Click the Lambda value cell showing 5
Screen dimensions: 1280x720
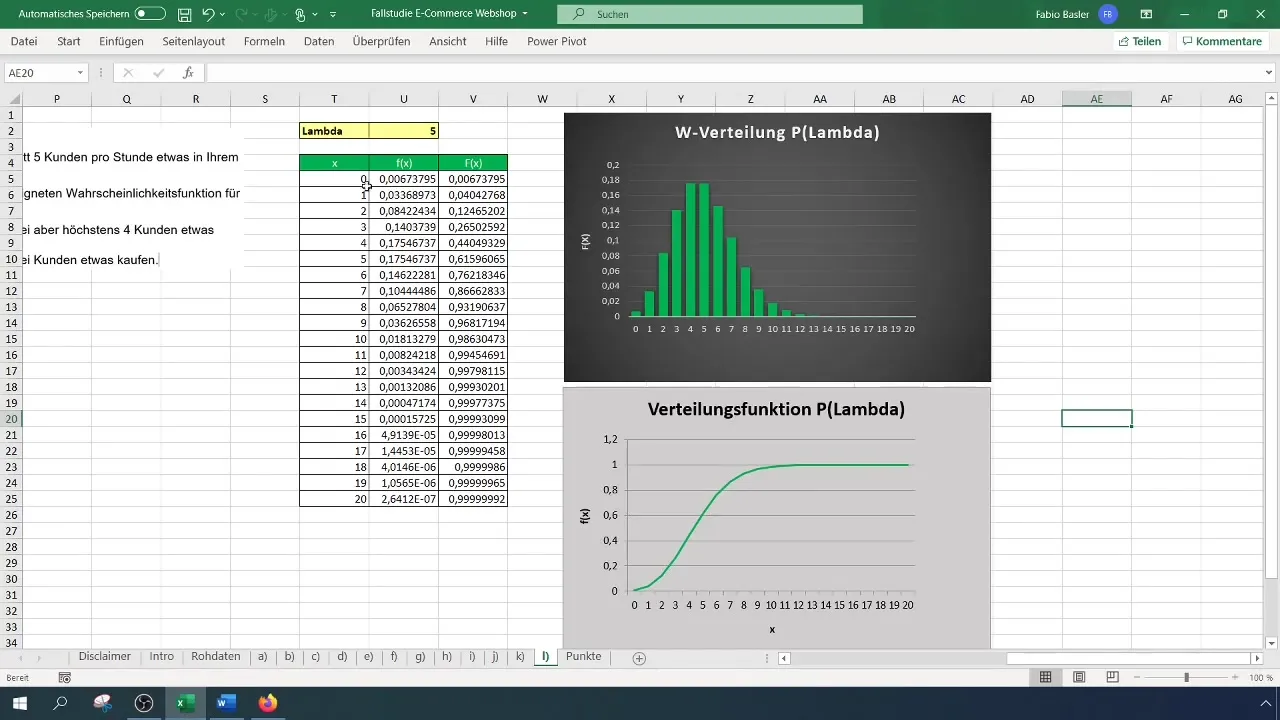point(404,130)
